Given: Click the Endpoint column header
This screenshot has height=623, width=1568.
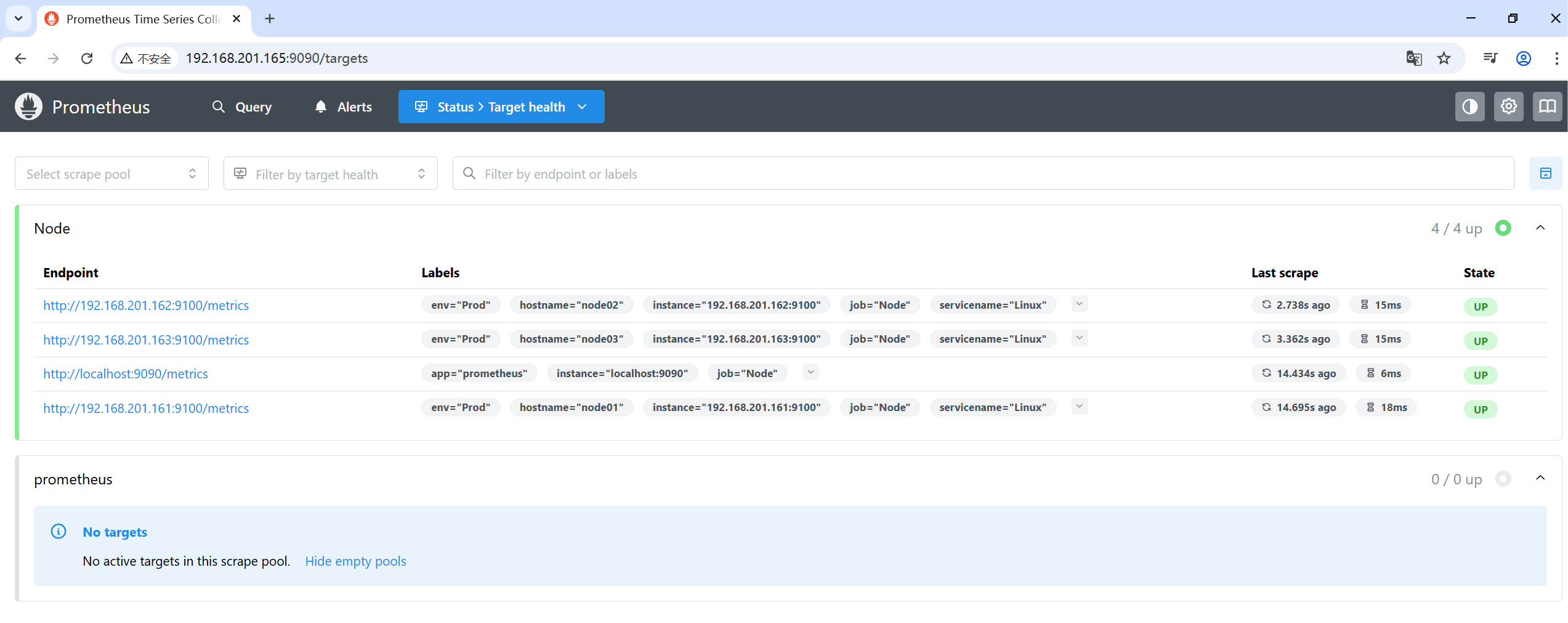Looking at the screenshot, I should coord(71,273).
